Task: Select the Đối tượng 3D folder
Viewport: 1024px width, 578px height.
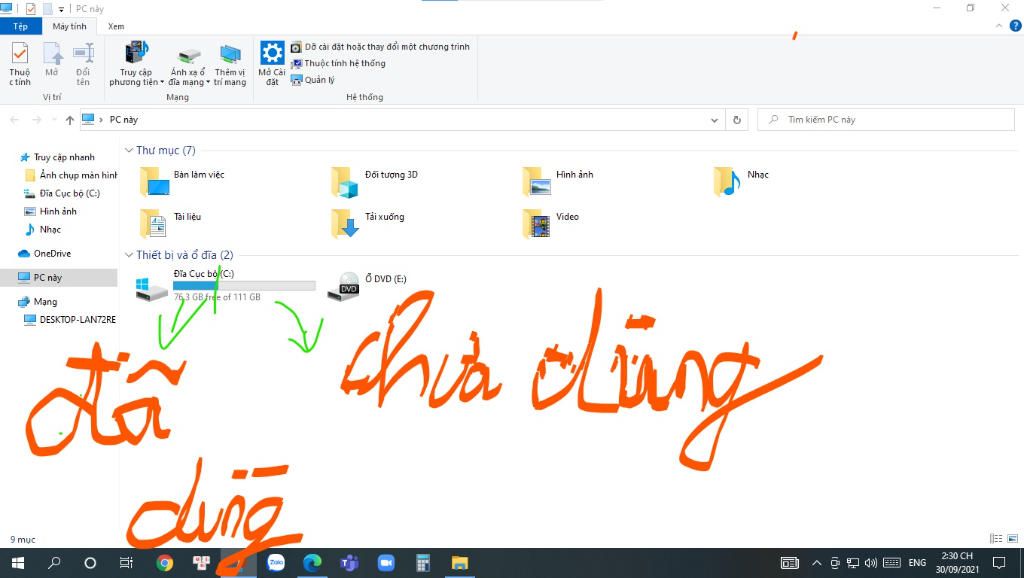Action: point(374,181)
